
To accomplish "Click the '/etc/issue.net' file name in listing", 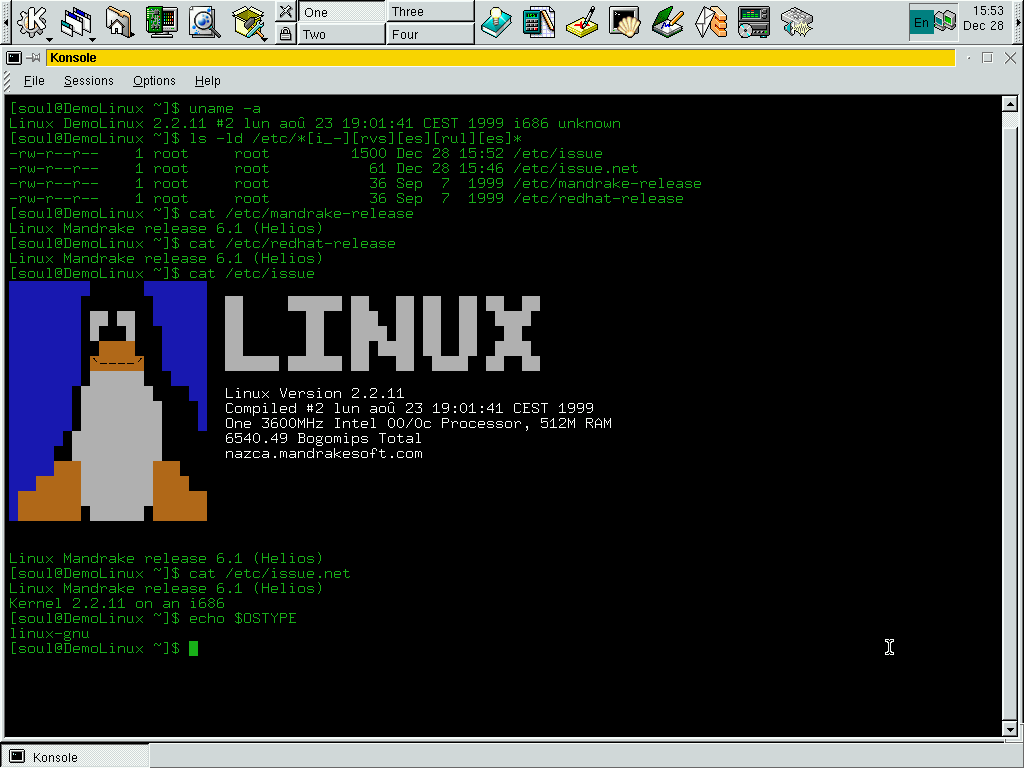I will (x=575, y=168).
